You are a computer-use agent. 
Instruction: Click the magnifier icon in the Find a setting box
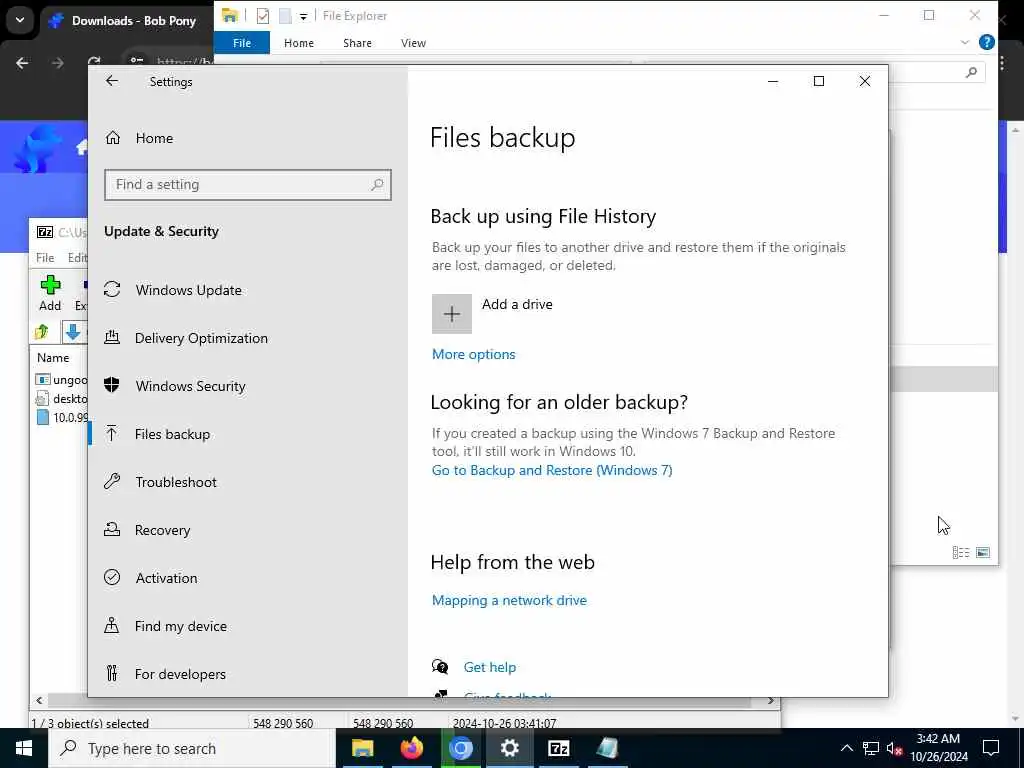pos(377,185)
